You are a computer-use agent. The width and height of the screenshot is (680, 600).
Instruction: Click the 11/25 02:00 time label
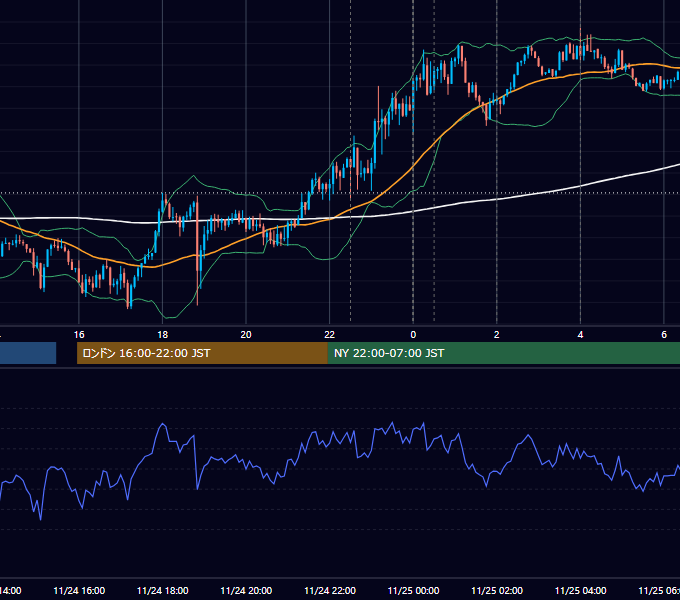(497, 590)
